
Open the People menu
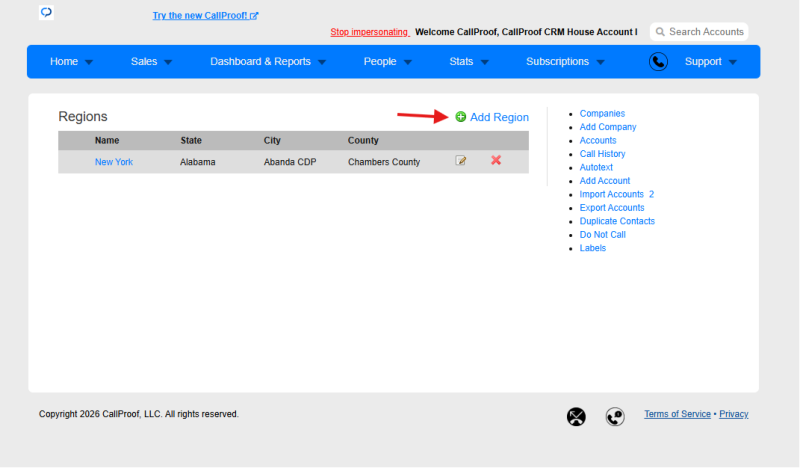(387, 62)
